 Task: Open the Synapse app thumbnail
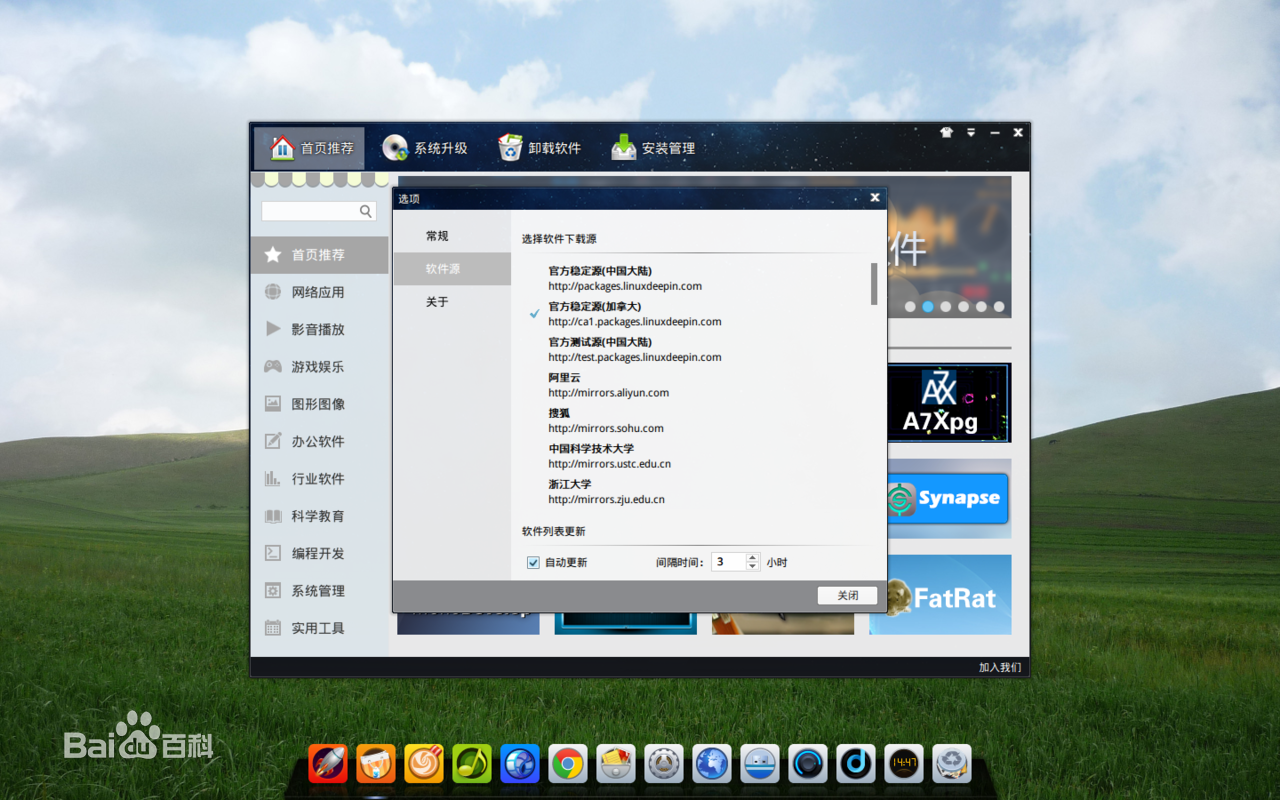click(949, 499)
